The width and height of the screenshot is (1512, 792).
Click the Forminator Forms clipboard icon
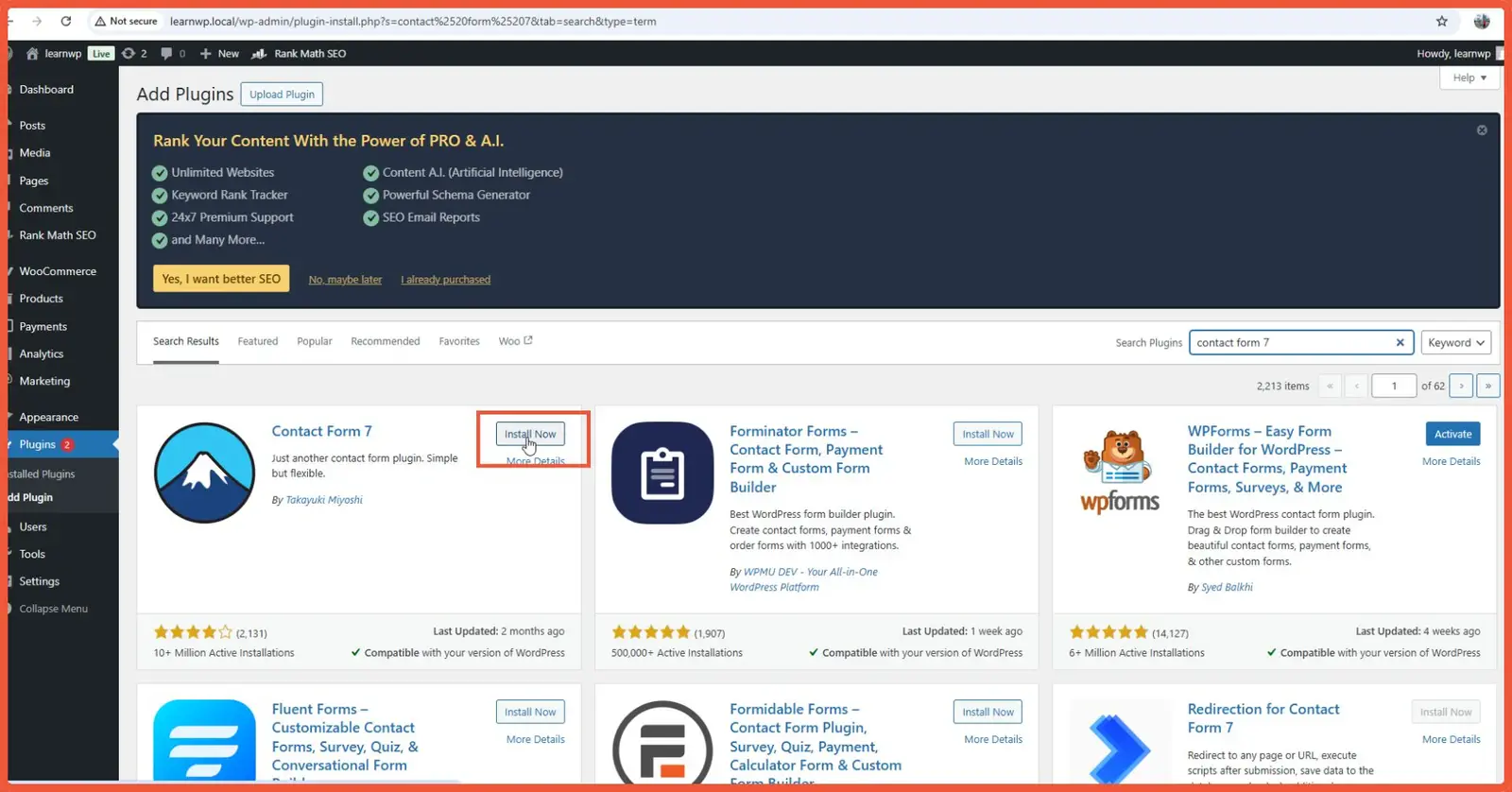[661, 473]
